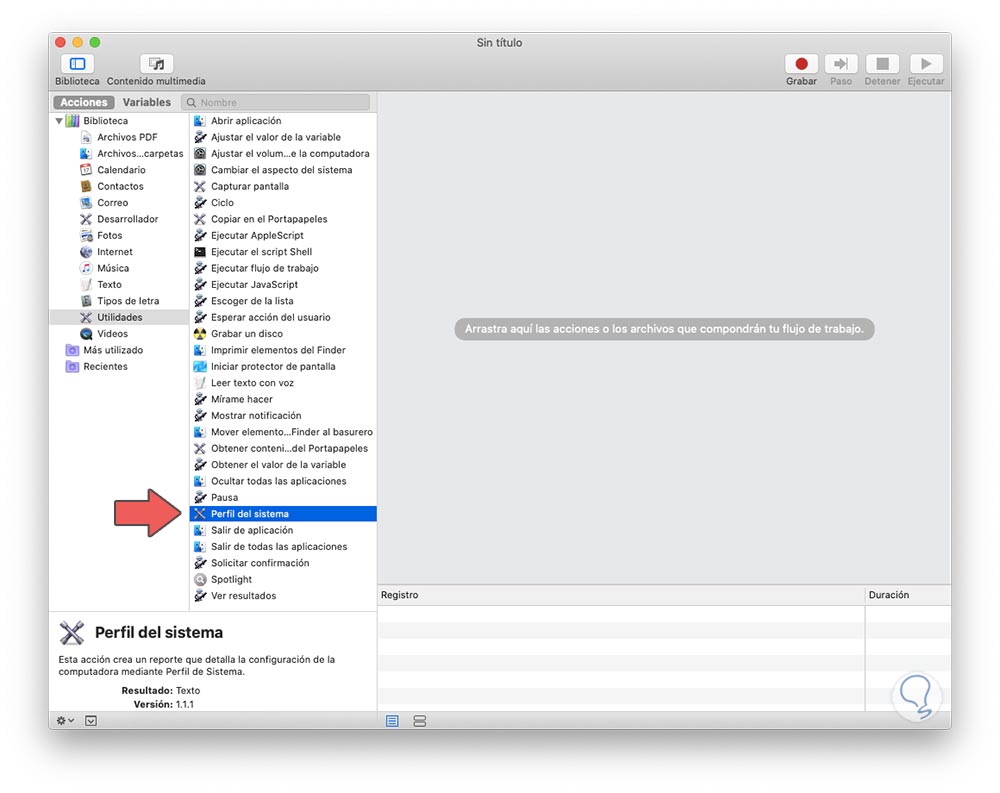Select Leer texto con voz action
This screenshot has height=793, width=1000.
point(283,383)
